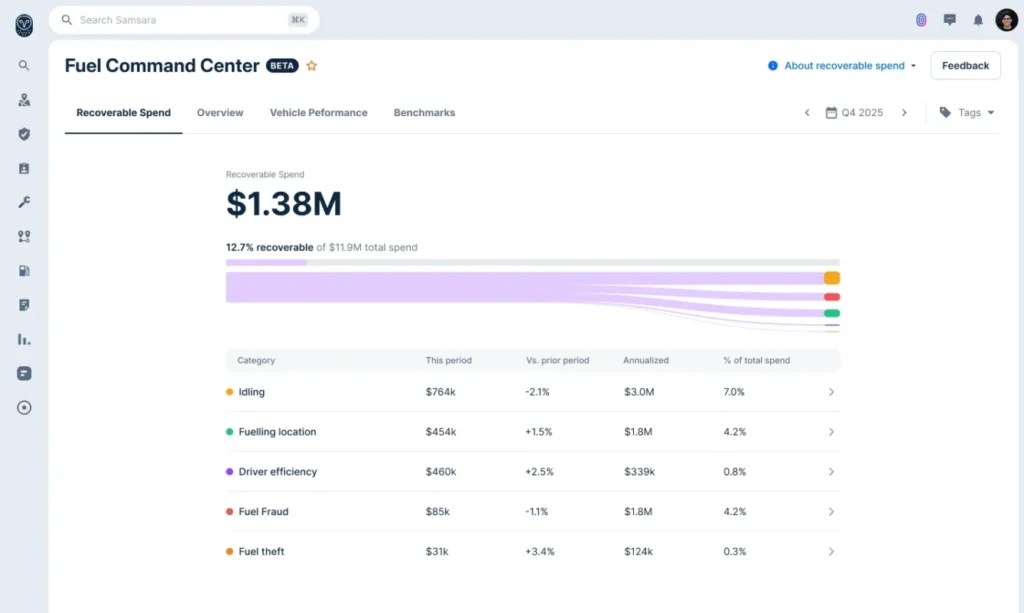Click the $764k value

point(440,392)
